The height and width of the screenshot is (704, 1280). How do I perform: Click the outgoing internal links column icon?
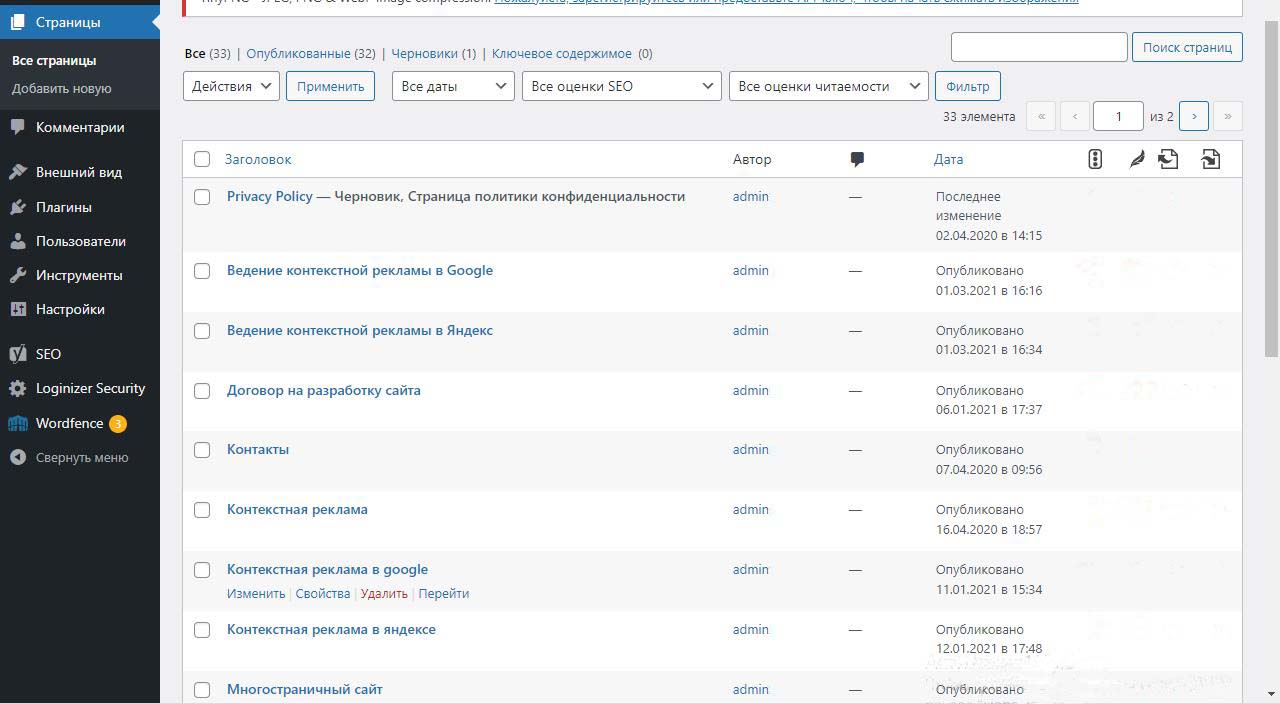1168,159
